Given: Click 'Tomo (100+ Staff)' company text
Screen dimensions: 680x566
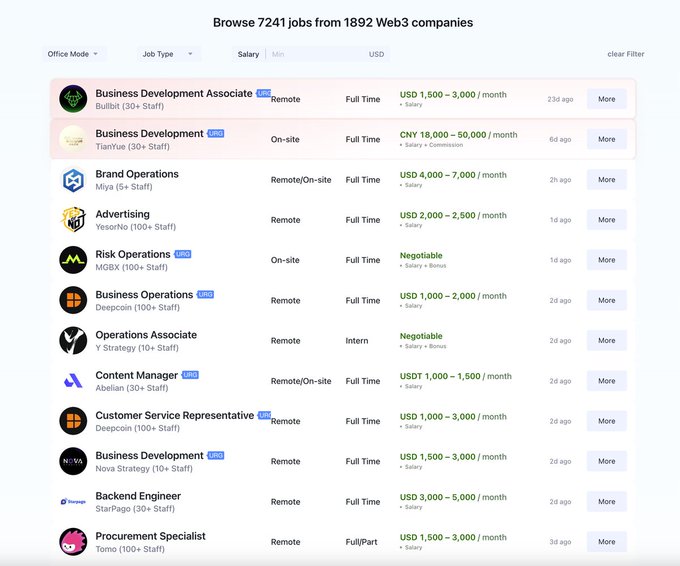Looking at the screenshot, I should [x=130, y=549].
